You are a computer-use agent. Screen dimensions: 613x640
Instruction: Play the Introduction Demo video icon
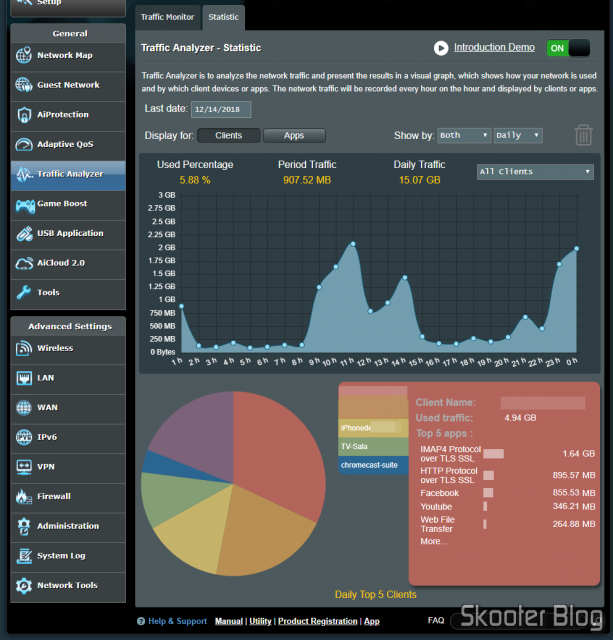(x=441, y=48)
